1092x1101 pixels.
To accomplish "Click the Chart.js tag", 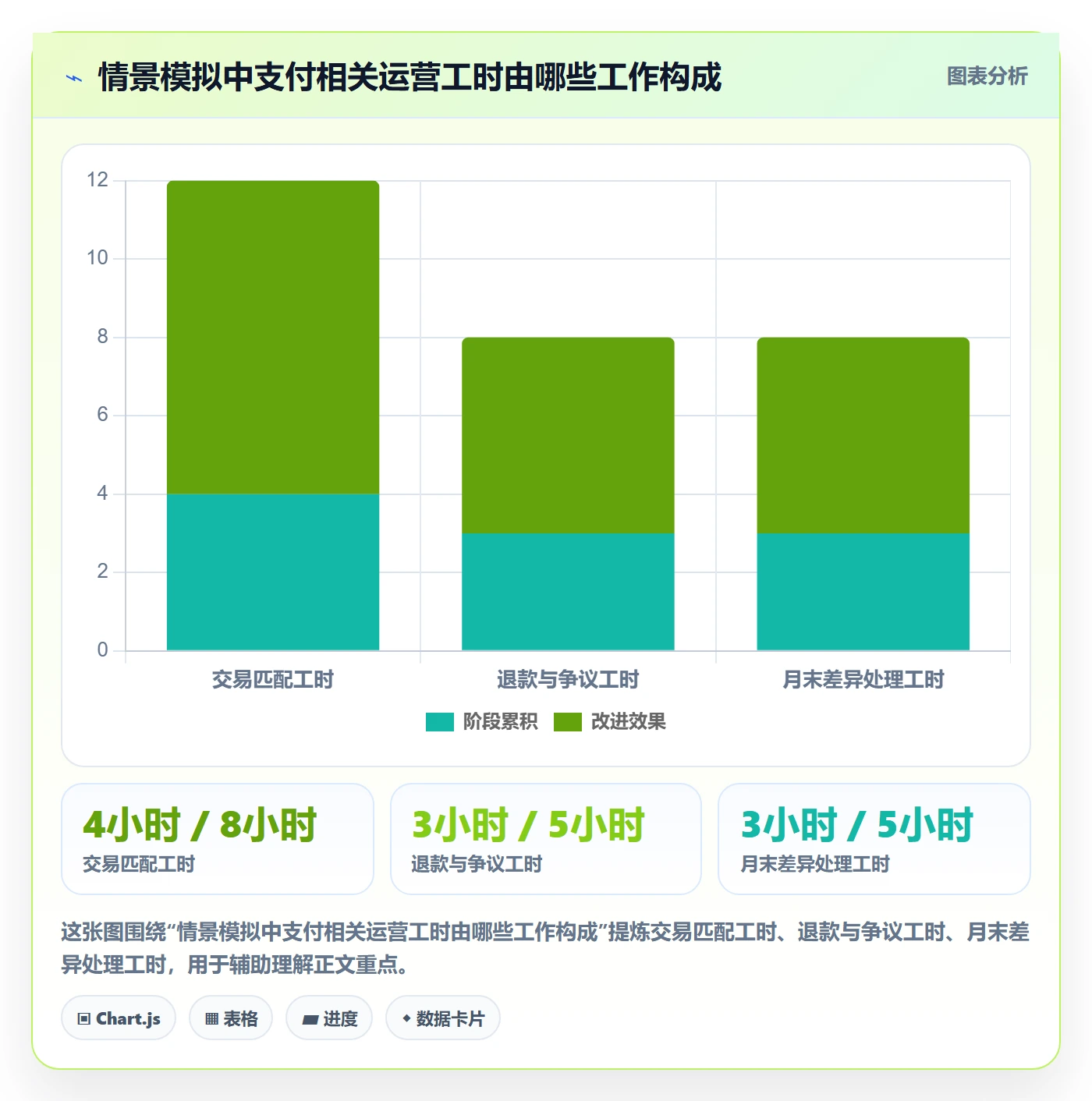I will pyautogui.click(x=119, y=1018).
